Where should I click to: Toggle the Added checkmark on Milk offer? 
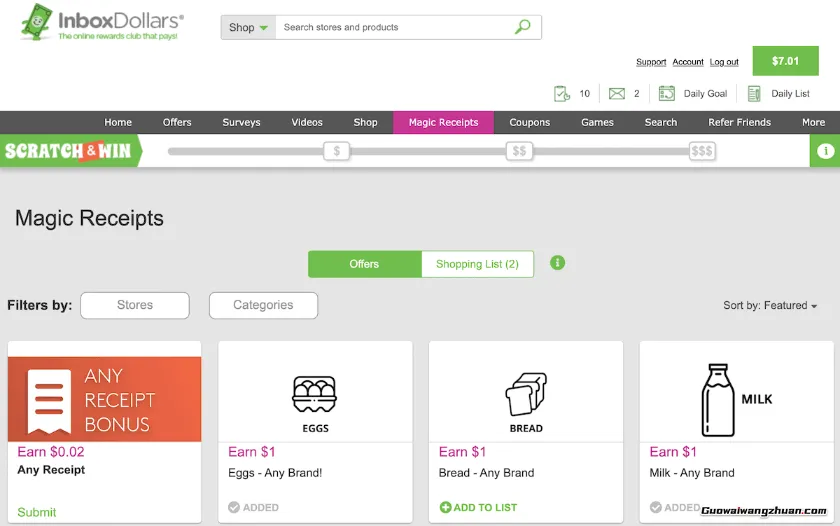click(656, 507)
